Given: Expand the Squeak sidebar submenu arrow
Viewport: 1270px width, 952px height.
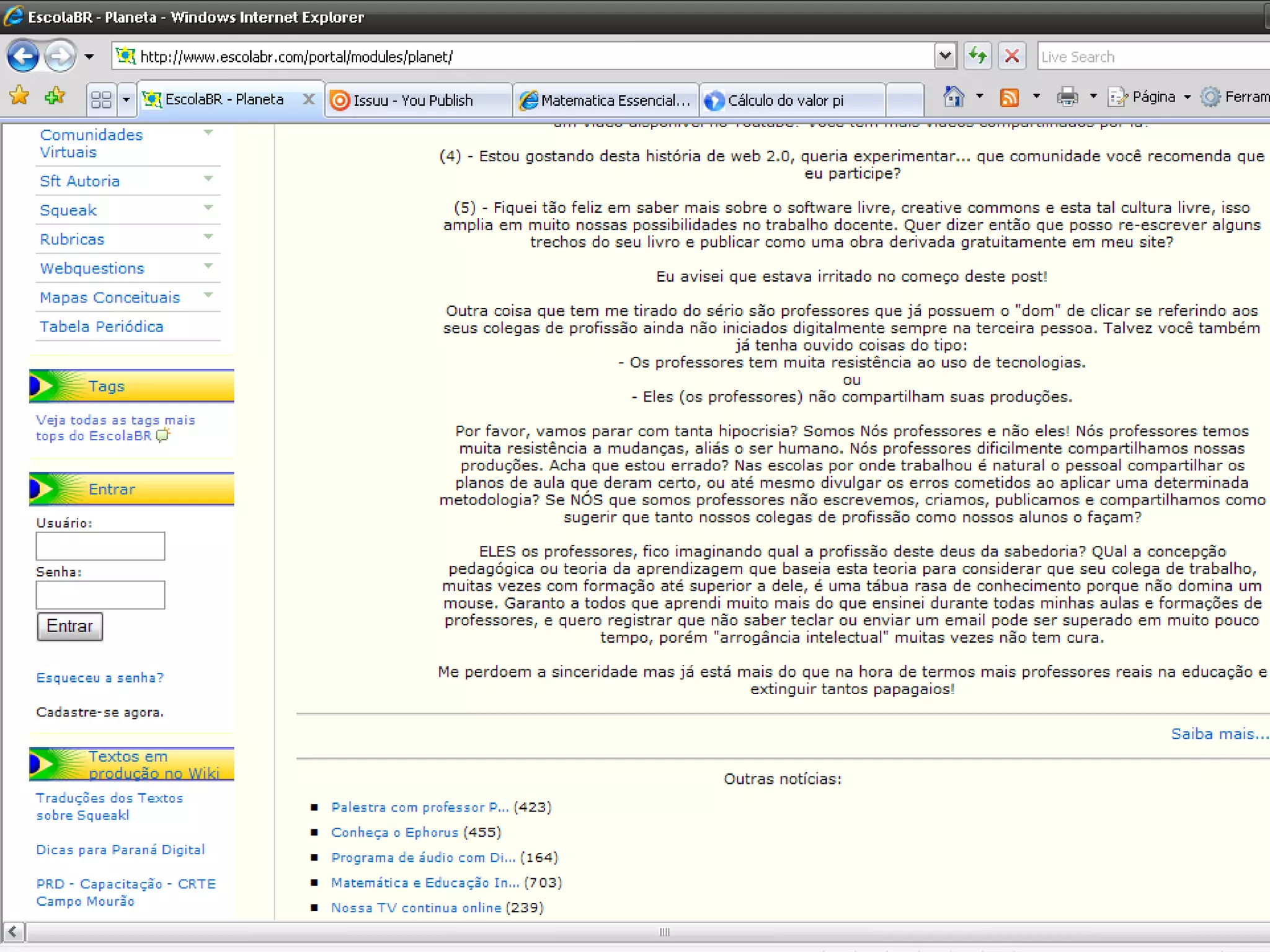Looking at the screenshot, I should (208, 208).
